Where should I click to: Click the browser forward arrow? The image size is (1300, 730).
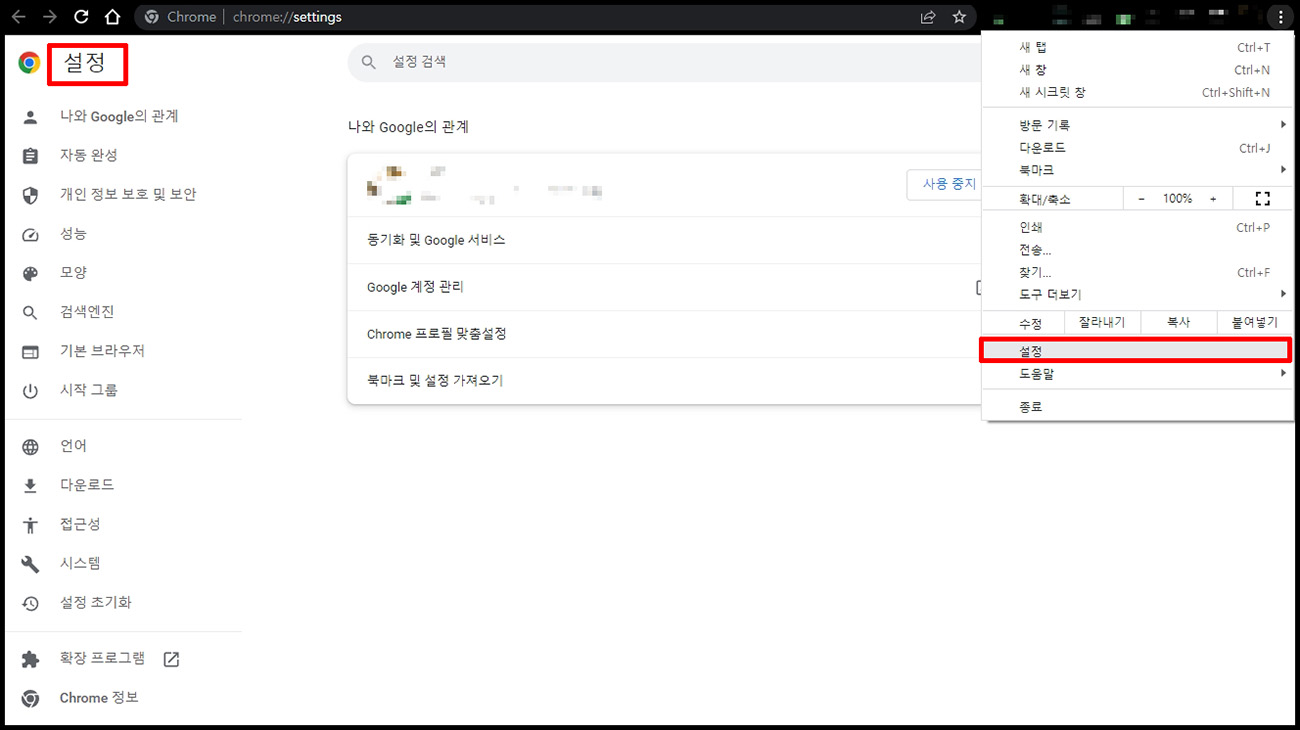click(x=50, y=17)
